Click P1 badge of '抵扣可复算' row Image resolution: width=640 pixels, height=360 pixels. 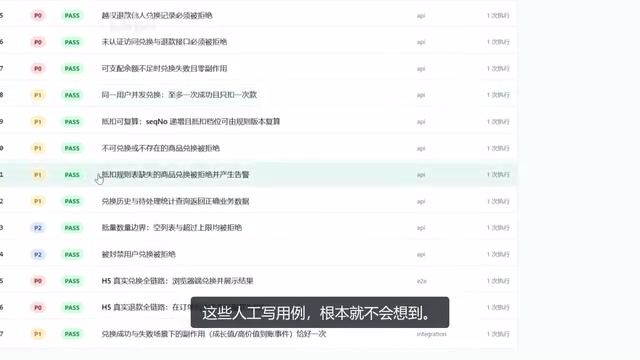(38, 122)
